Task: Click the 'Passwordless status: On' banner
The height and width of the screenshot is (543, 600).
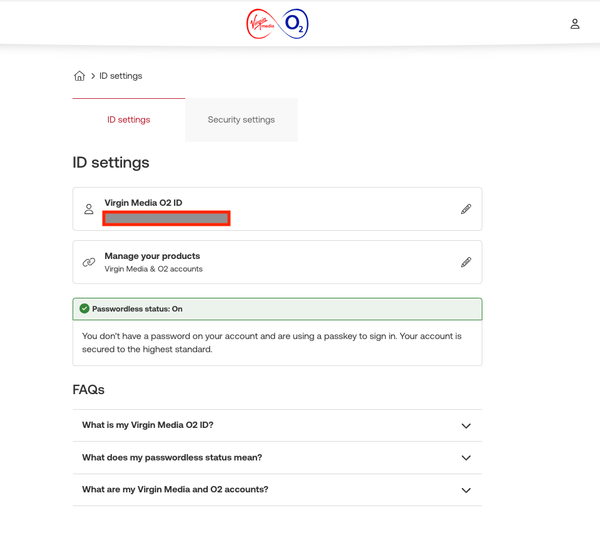Action: (x=276, y=309)
